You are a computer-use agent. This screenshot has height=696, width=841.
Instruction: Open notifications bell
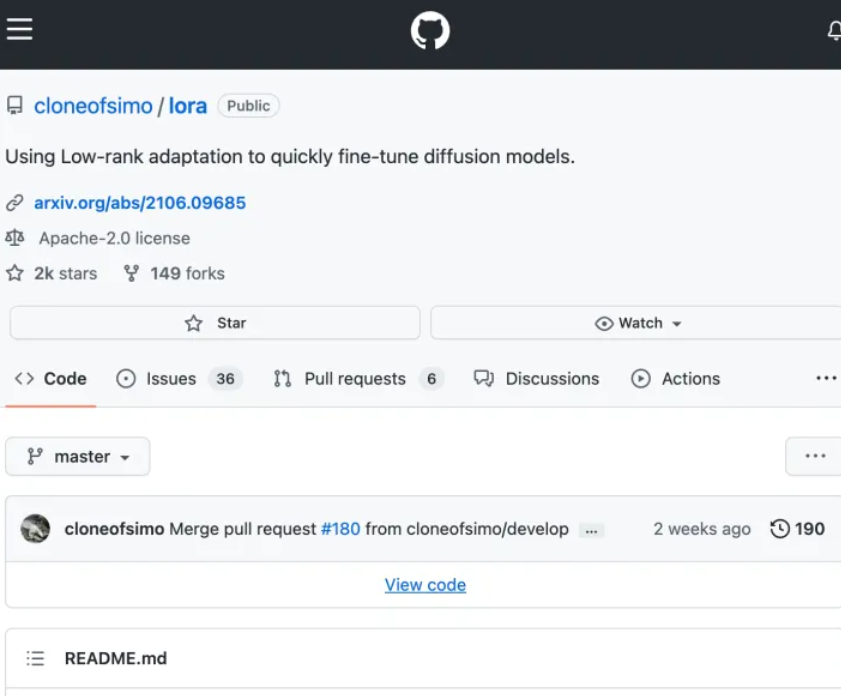pos(834,31)
